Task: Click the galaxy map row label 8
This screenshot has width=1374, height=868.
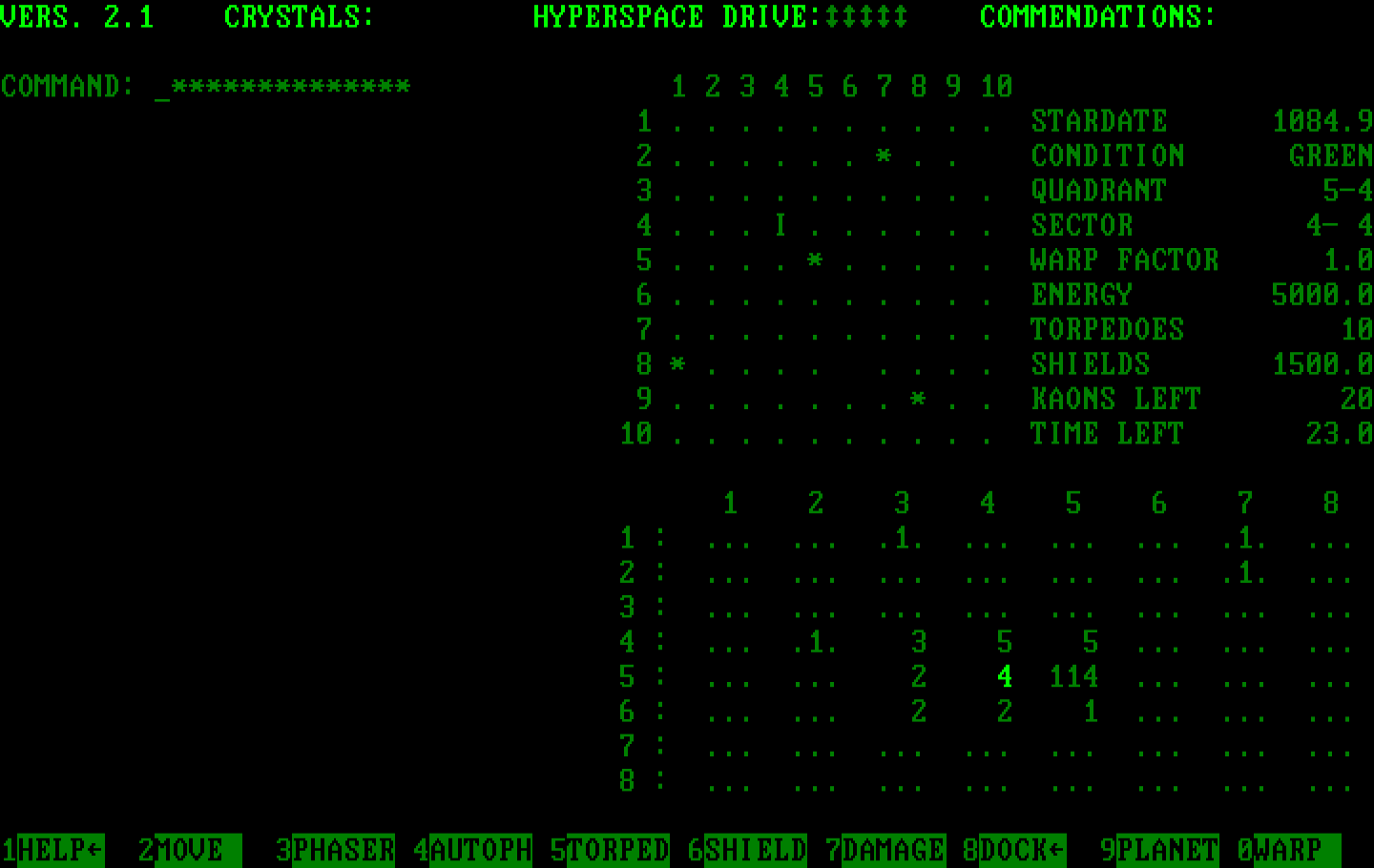Action: 626,780
